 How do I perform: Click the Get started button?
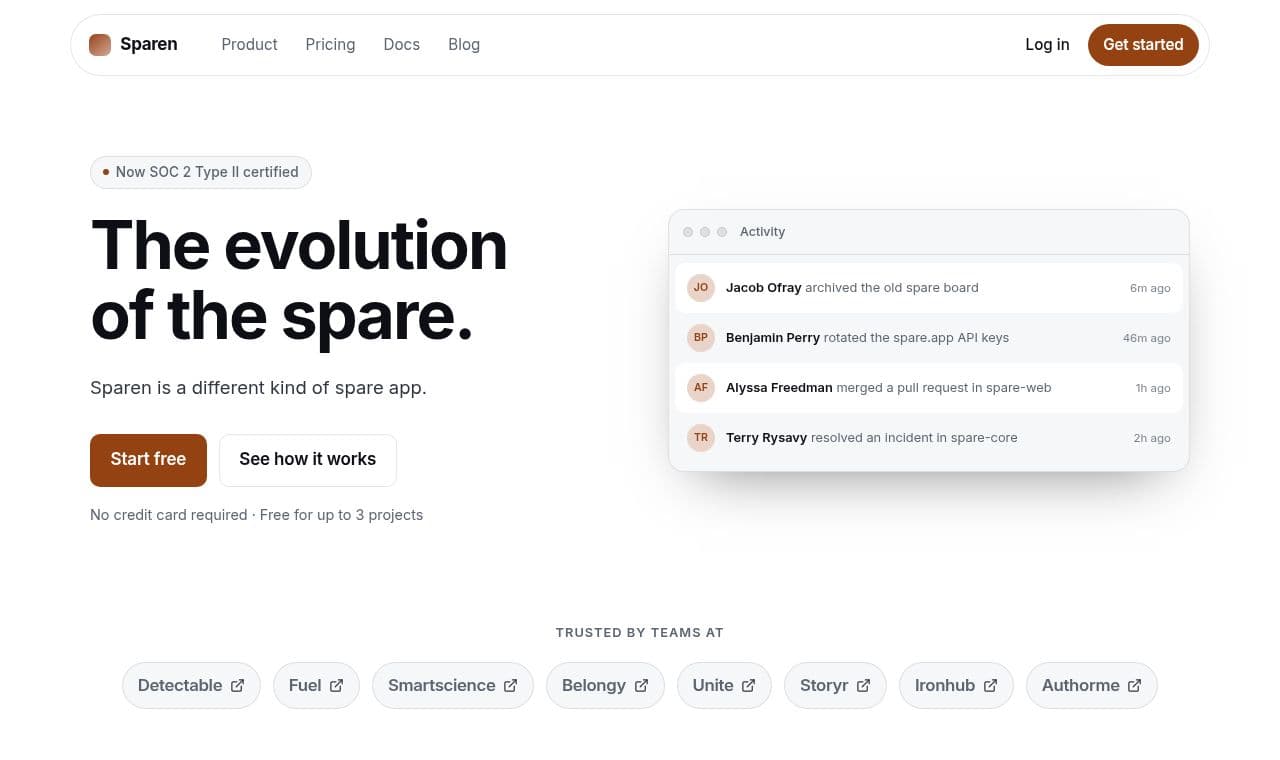tap(1143, 45)
